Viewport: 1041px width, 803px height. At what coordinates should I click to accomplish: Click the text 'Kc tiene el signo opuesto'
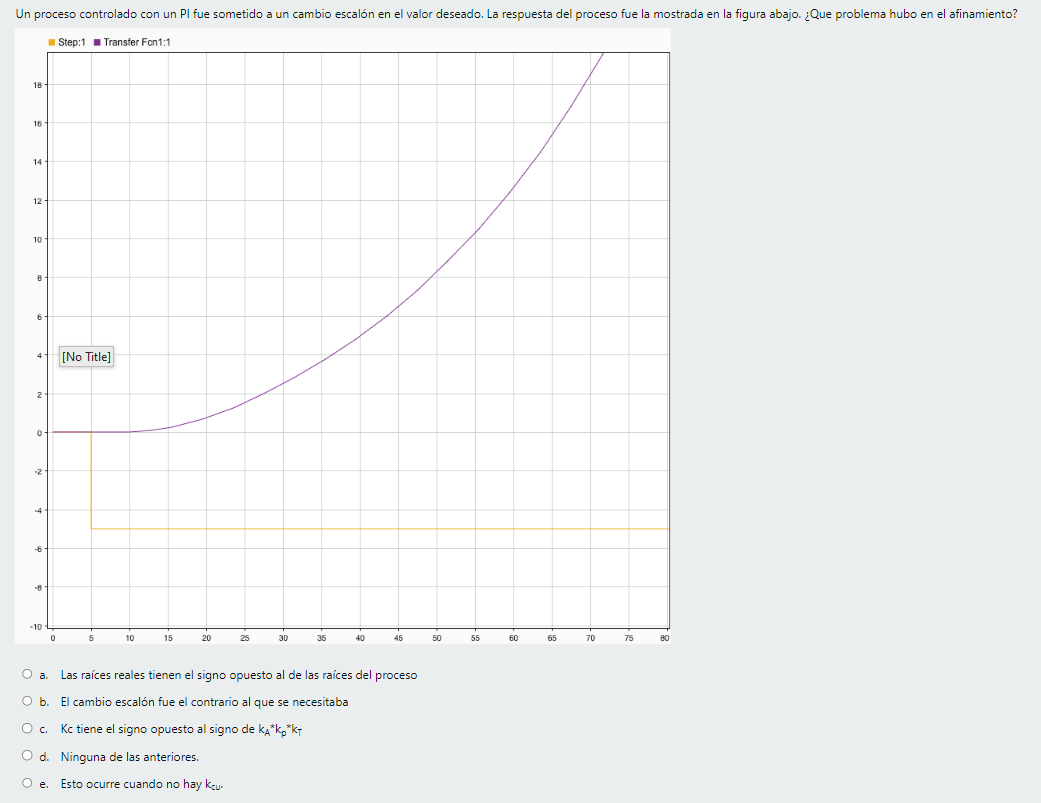point(120,729)
